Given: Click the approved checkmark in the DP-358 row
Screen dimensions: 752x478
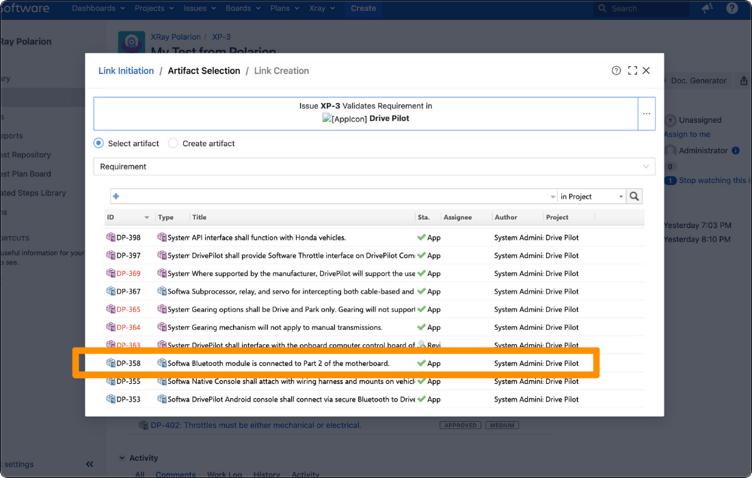Looking at the screenshot, I should [421, 363].
